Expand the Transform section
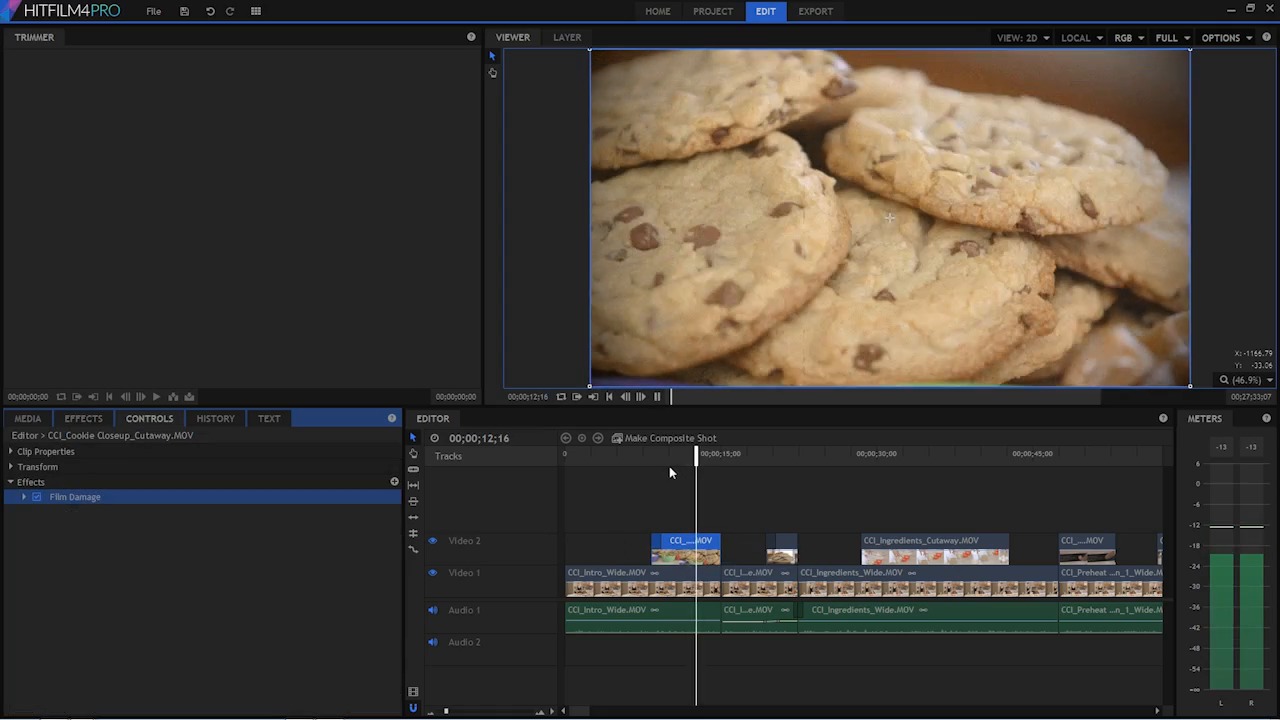1280x720 pixels. click(11, 467)
